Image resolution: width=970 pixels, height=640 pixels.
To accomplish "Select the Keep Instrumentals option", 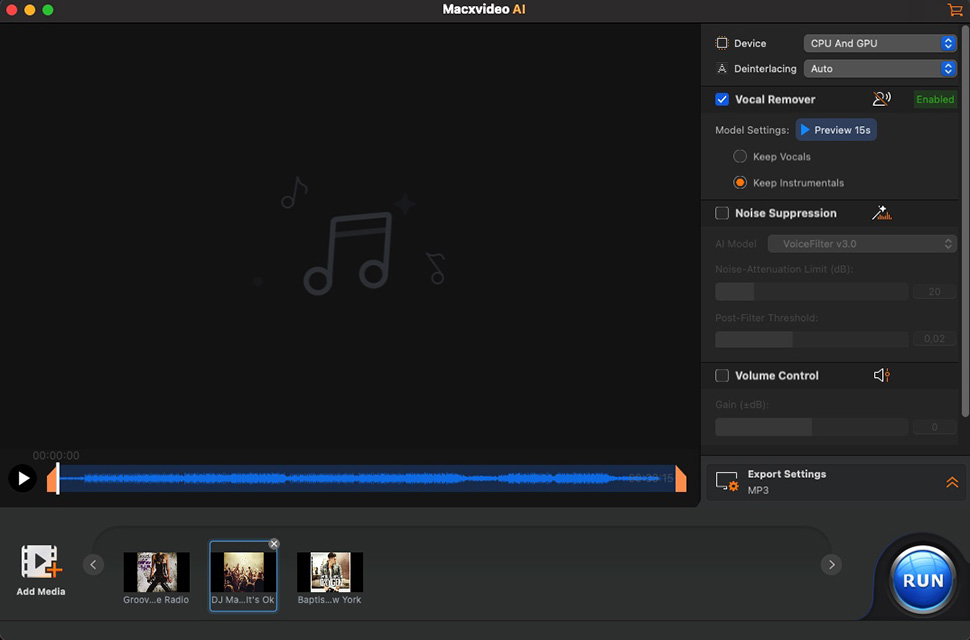I will click(x=740, y=182).
